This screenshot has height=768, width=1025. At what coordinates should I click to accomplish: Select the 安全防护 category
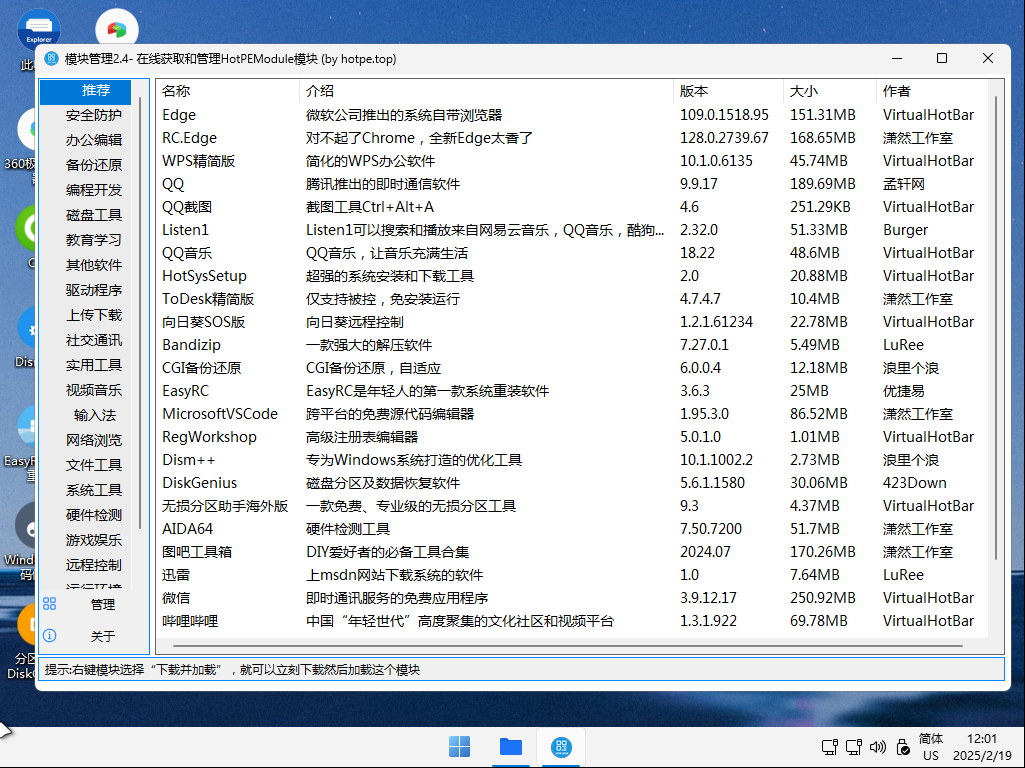tap(86, 116)
